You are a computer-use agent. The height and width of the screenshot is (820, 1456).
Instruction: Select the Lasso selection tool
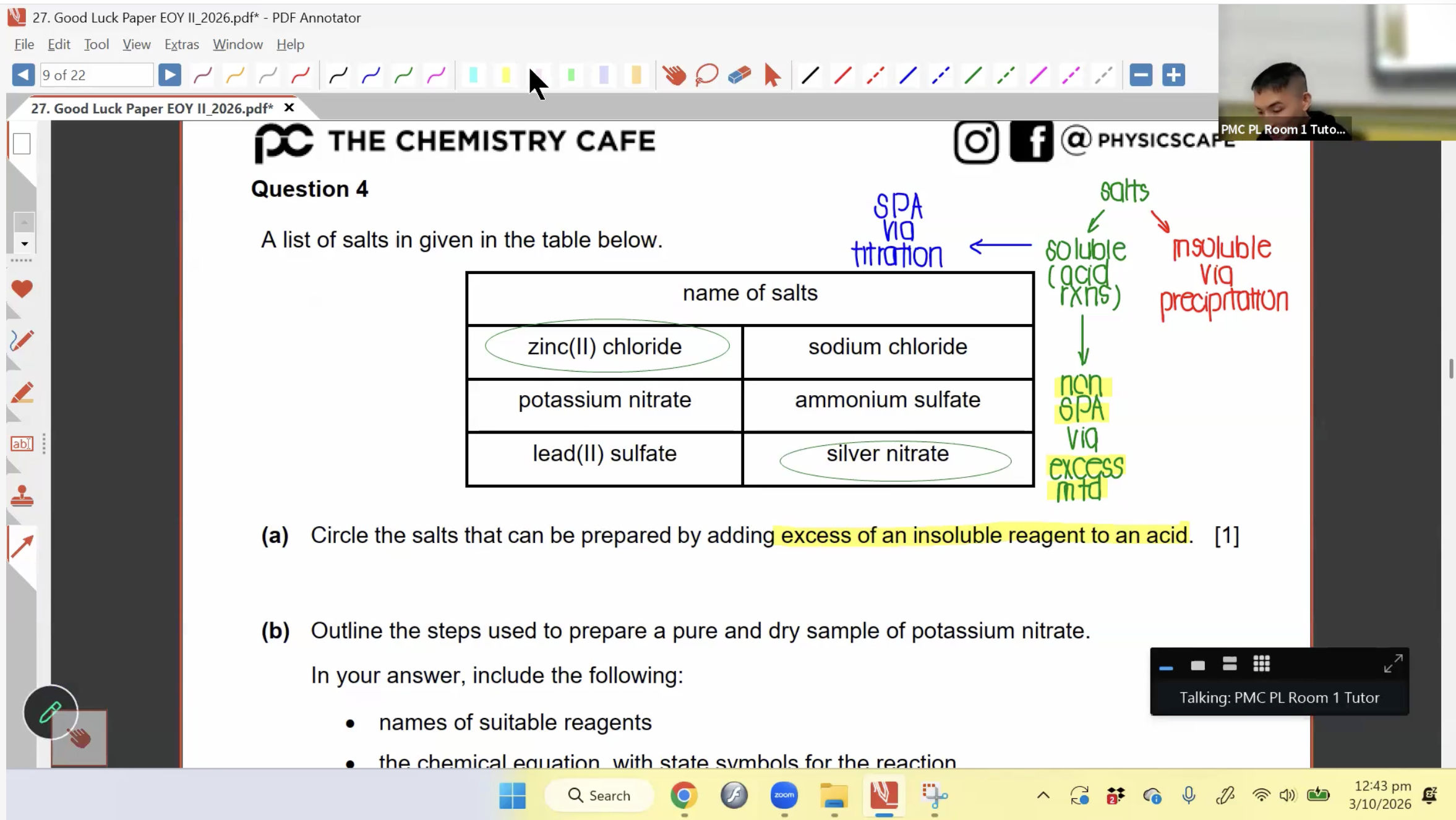pyautogui.click(x=706, y=75)
